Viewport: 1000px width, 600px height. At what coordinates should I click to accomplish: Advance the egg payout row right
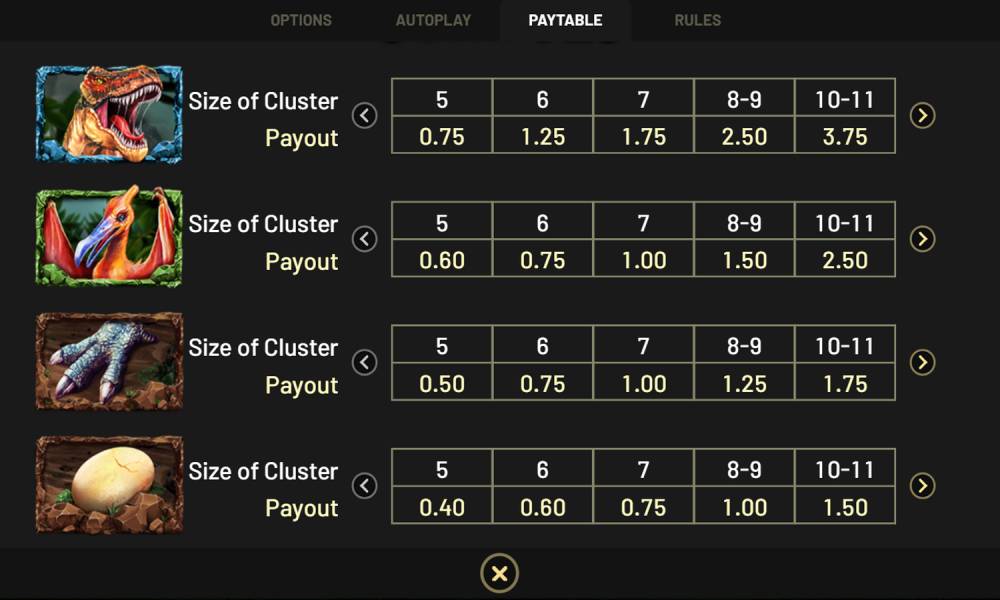tap(922, 486)
